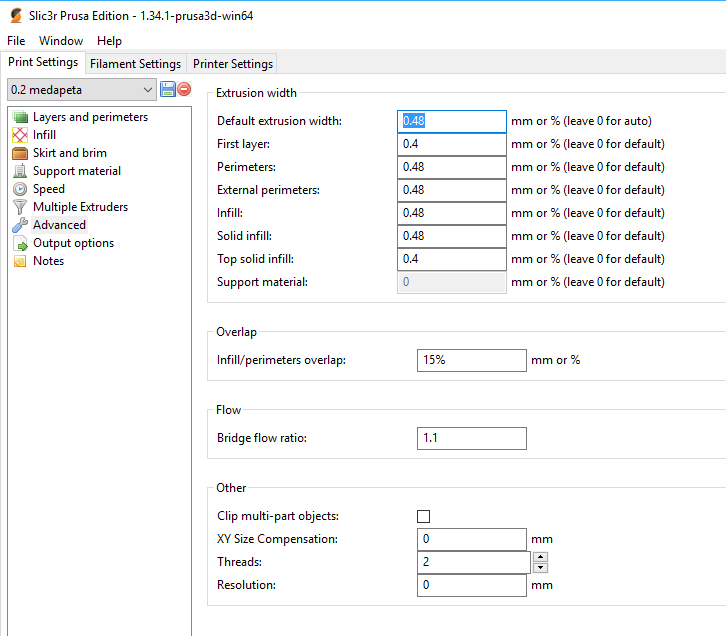This screenshot has width=726, height=636.
Task: Open Layers and perimeters settings icon
Action: [x=20, y=117]
